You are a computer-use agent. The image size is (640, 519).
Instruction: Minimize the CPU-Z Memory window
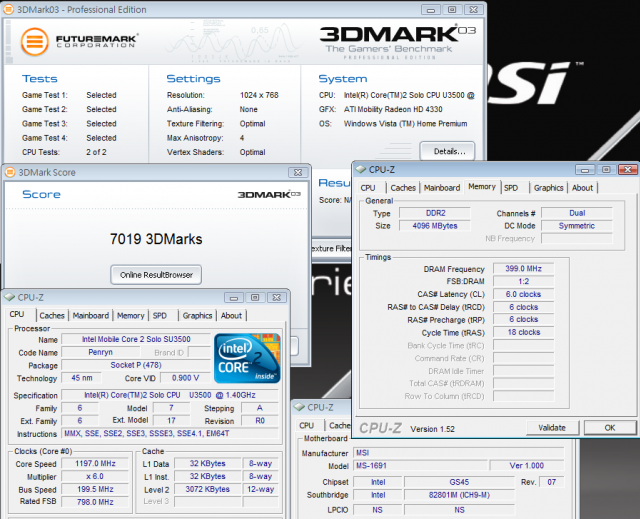tap(585, 169)
